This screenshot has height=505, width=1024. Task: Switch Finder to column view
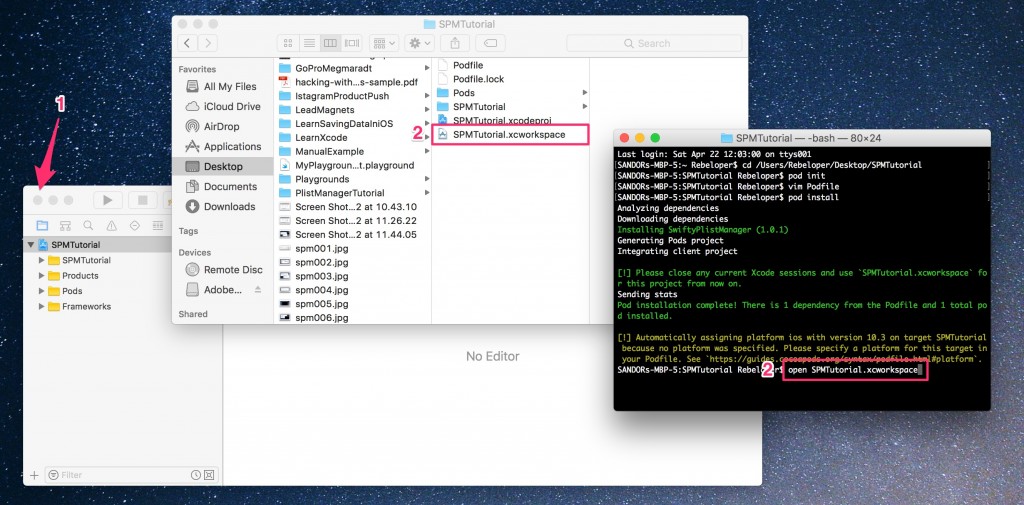click(330, 43)
